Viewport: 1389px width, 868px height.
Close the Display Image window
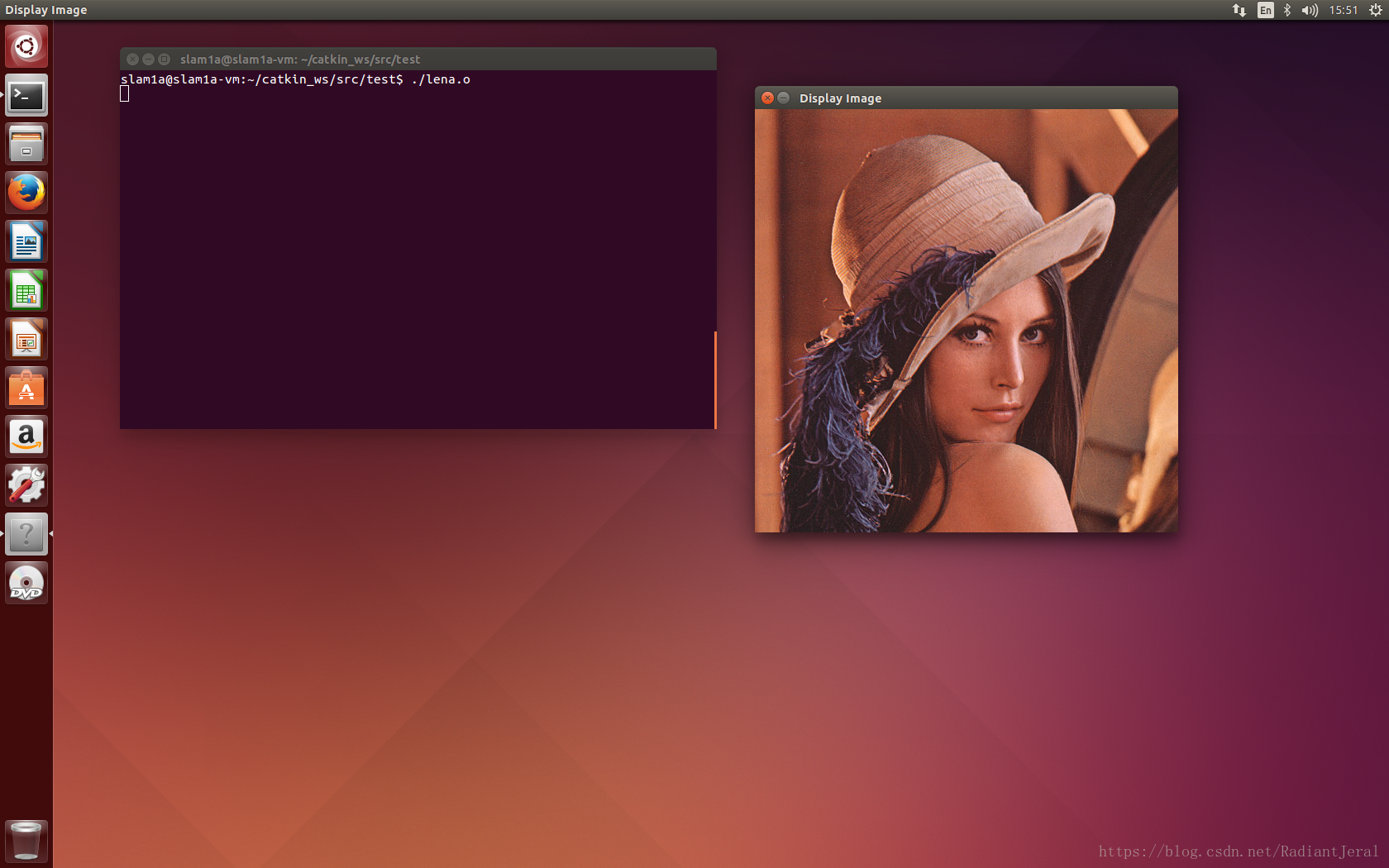(x=767, y=98)
